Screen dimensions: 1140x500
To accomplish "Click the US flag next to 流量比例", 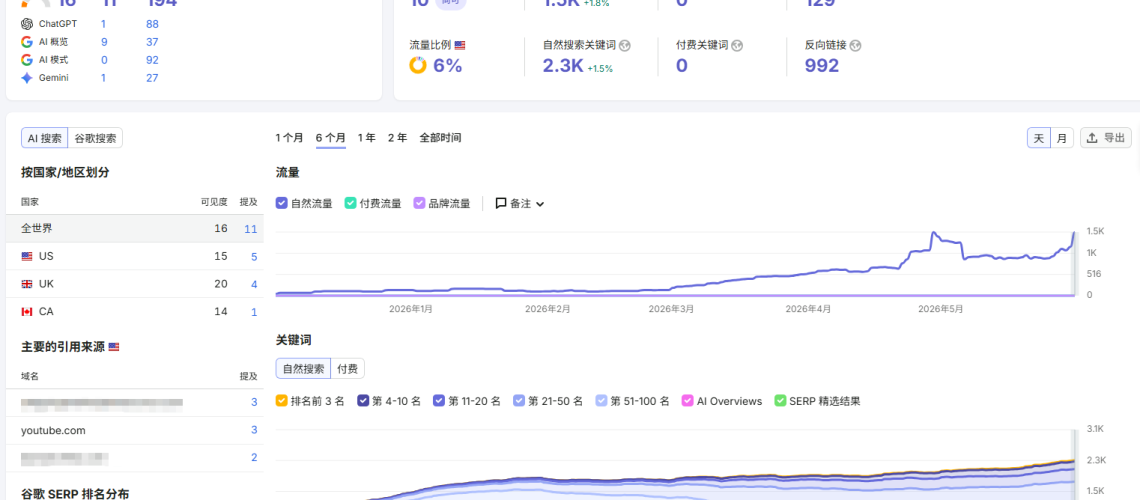I will pyautogui.click(x=459, y=45).
